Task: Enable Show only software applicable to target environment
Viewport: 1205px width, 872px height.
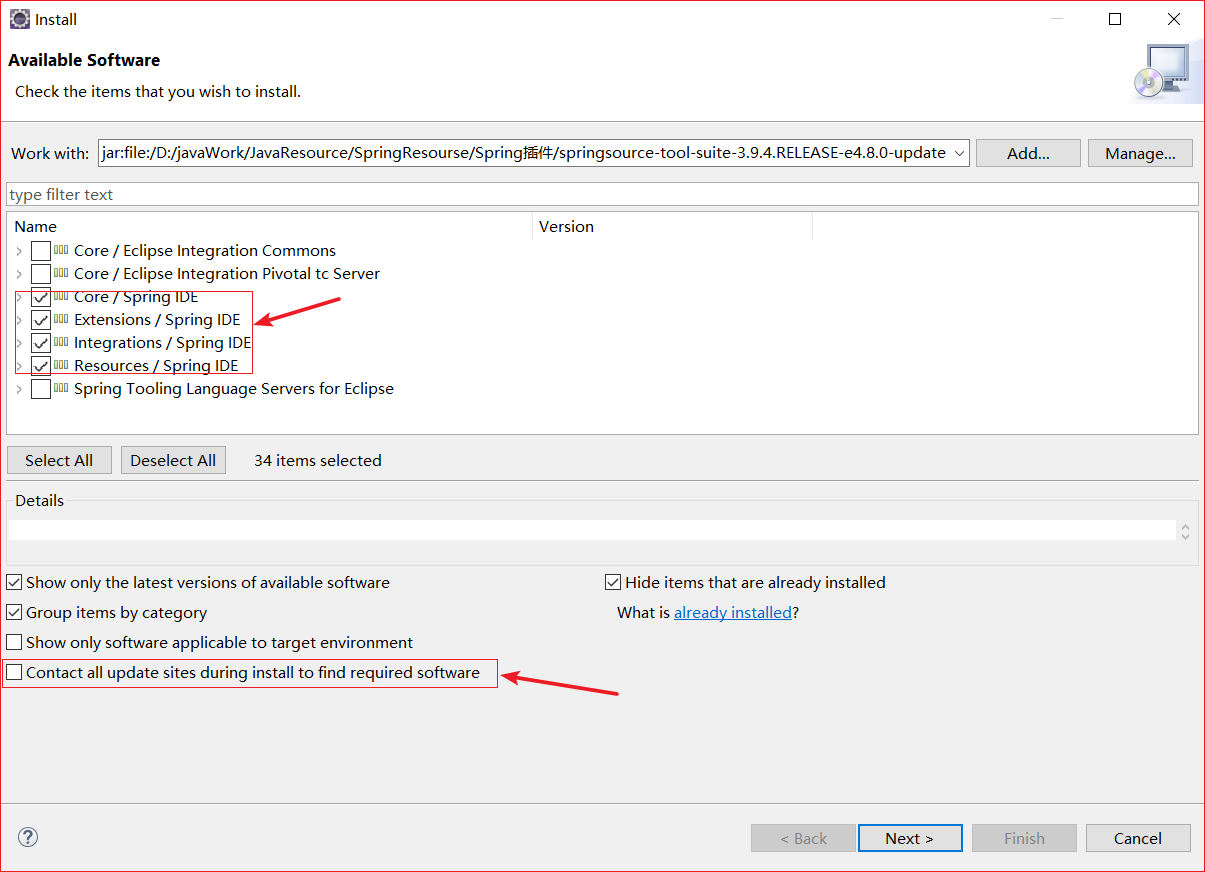Action: (14, 642)
